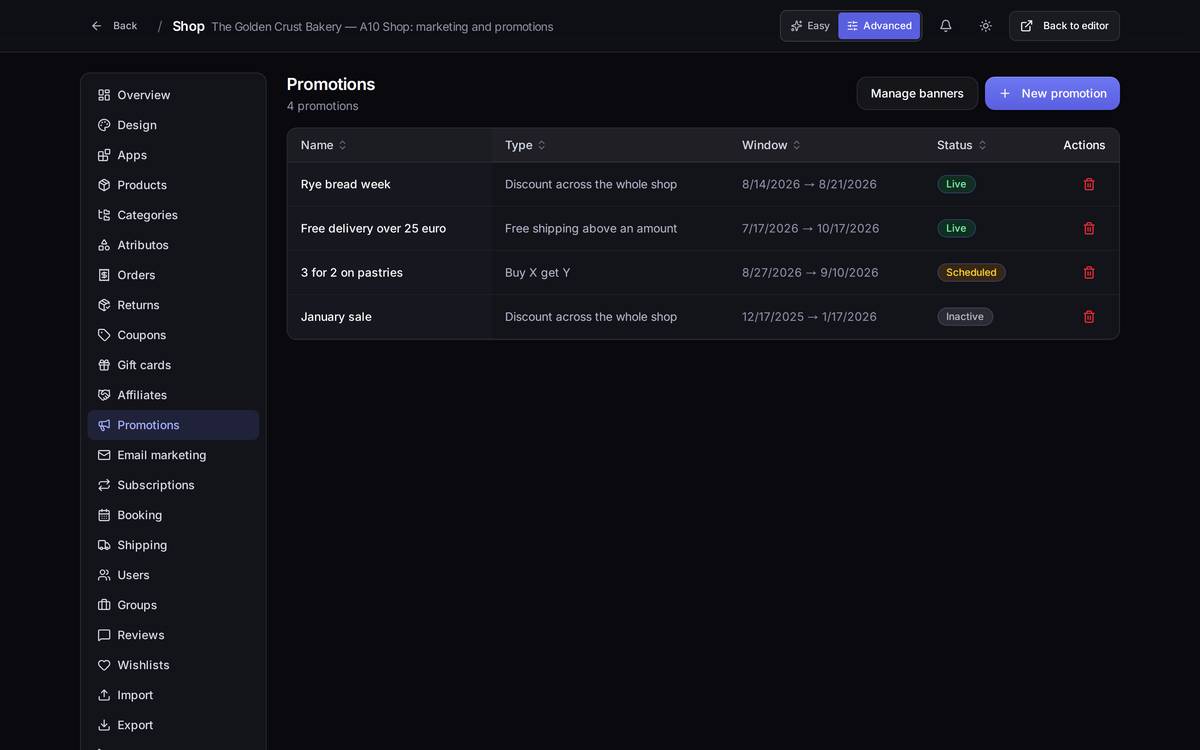This screenshot has width=1200, height=750.
Task: Open Products page in sidebar
Action: tap(173, 185)
